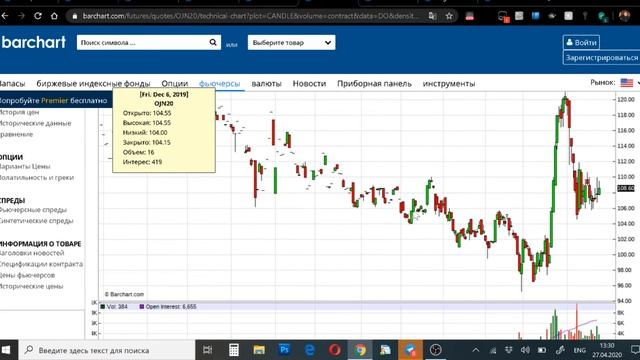
Task: Click the browser forward arrow
Action: [x=21, y=16]
